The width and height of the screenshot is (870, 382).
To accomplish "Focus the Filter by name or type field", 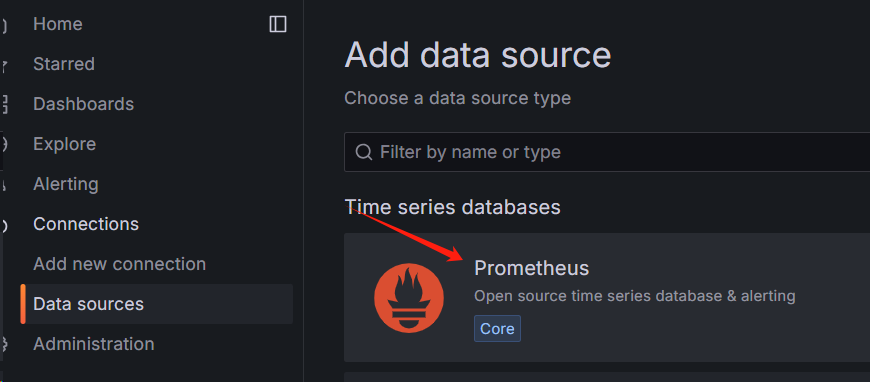I will [607, 152].
